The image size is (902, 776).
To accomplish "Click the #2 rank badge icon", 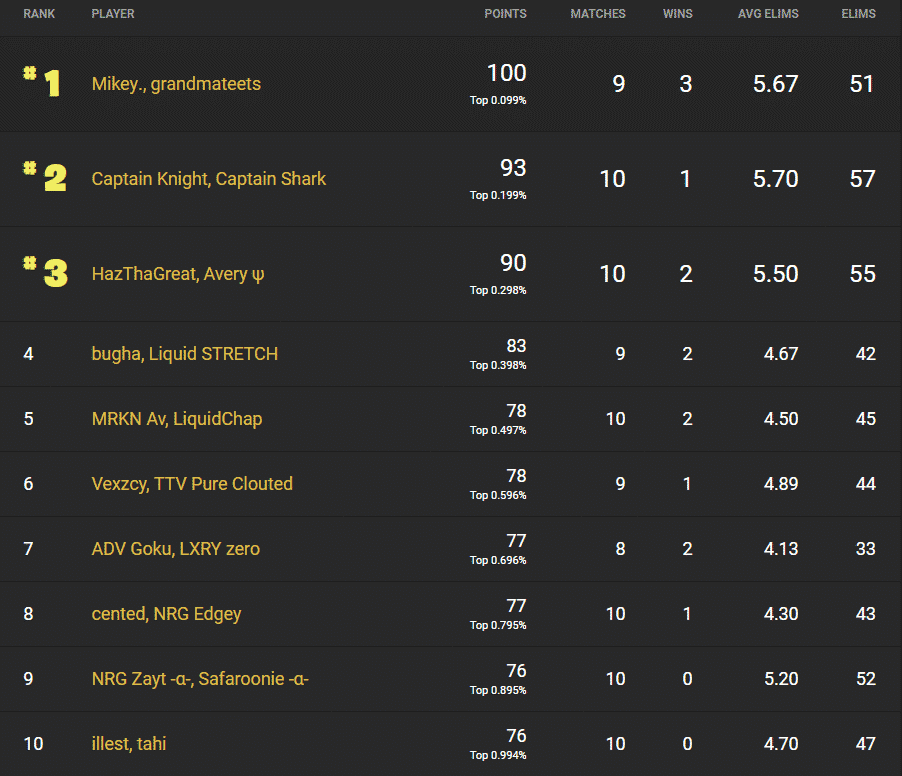I will (43, 179).
